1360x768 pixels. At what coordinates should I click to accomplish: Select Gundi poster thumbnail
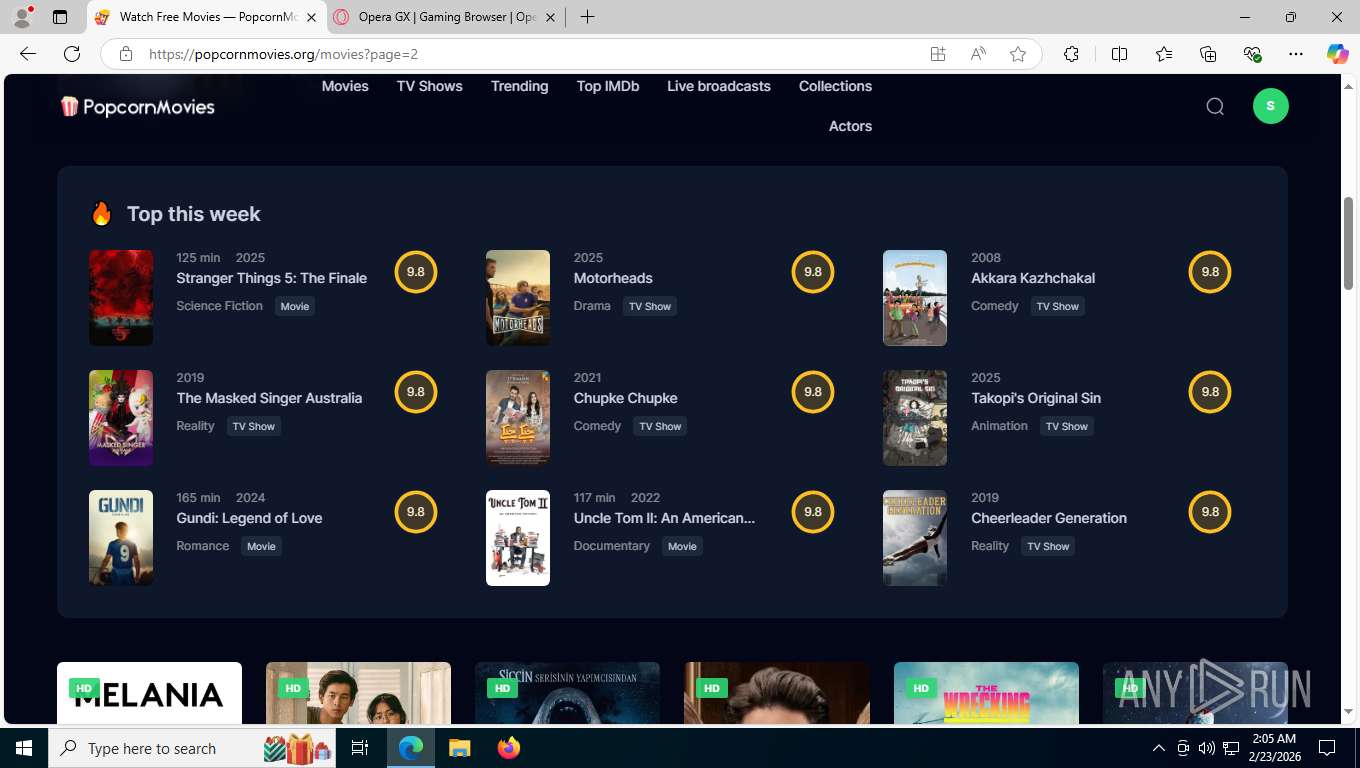[x=121, y=538]
